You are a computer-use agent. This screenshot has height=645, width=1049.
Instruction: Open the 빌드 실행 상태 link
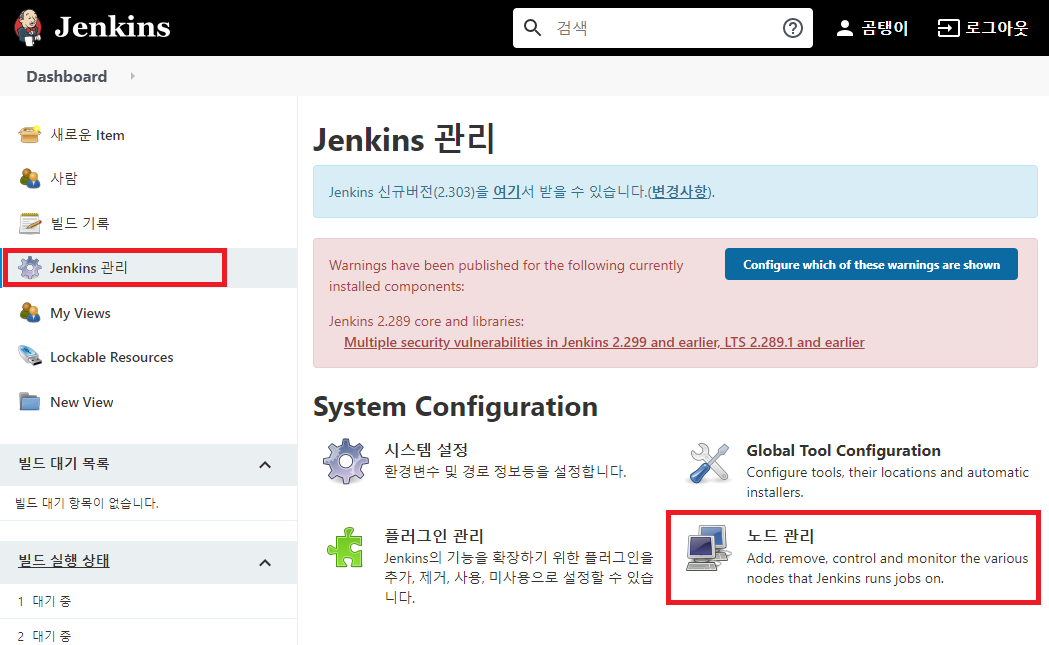64,561
